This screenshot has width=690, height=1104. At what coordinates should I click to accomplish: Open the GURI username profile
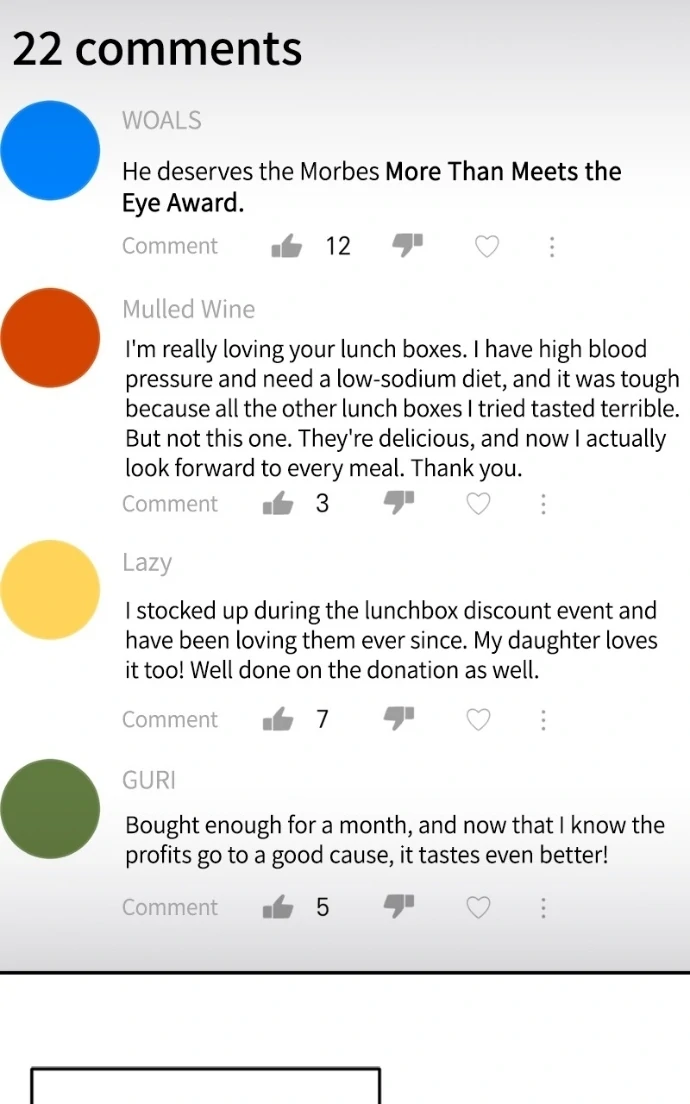(149, 780)
